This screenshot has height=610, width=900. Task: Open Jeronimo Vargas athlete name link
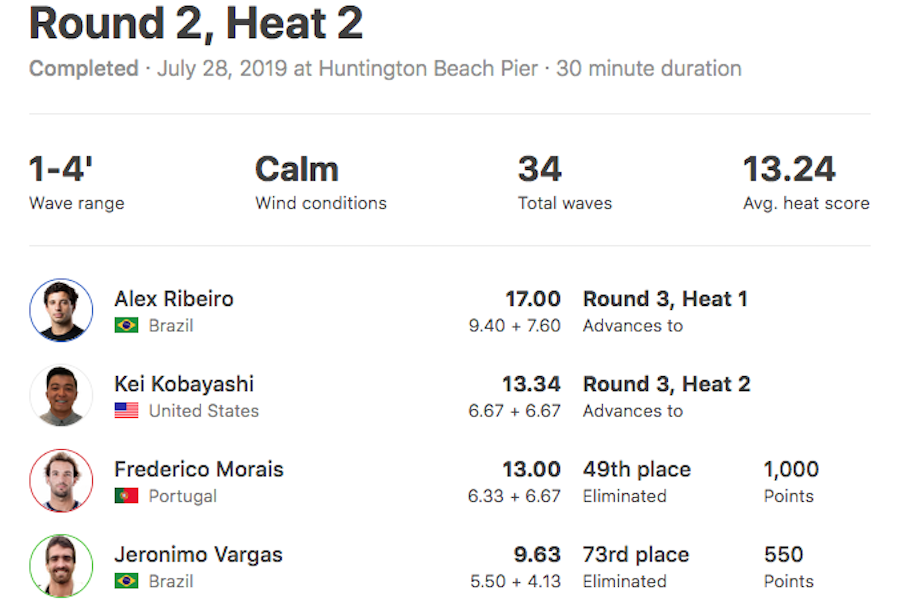click(199, 555)
